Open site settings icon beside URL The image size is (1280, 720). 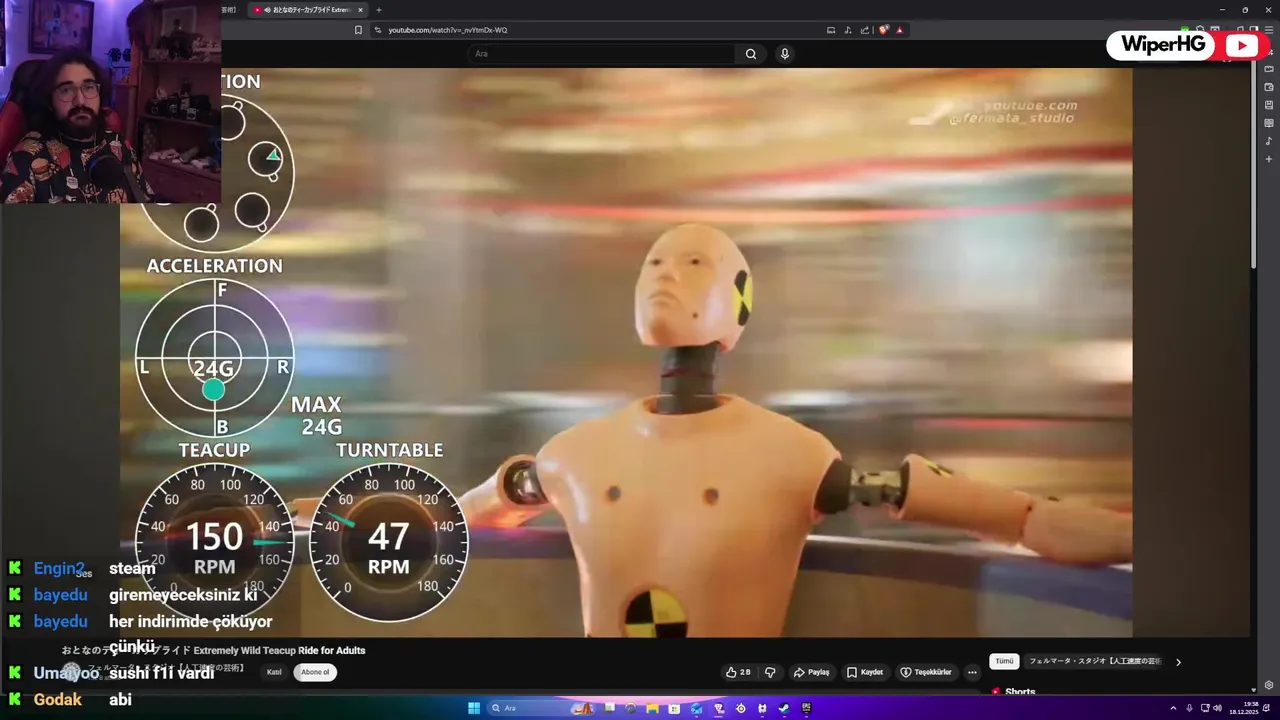pos(378,30)
